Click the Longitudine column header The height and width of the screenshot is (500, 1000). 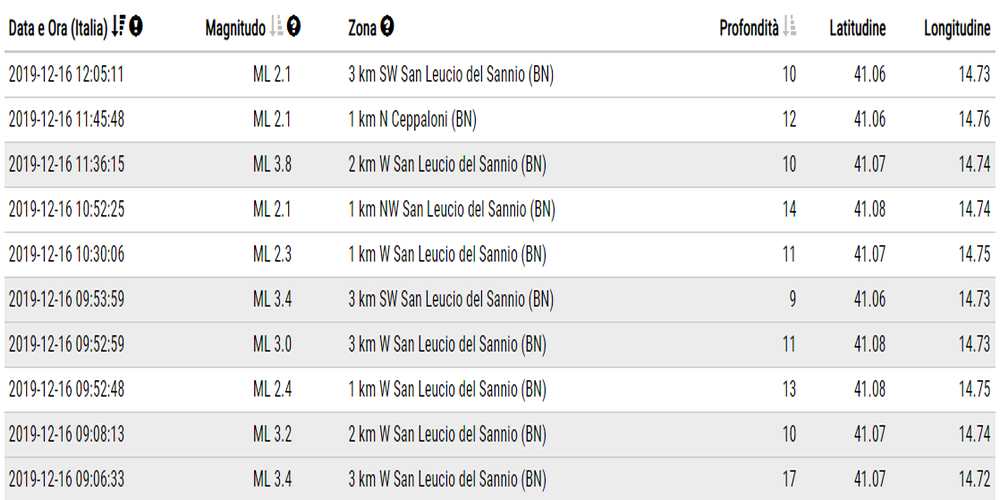[x=957, y=28]
